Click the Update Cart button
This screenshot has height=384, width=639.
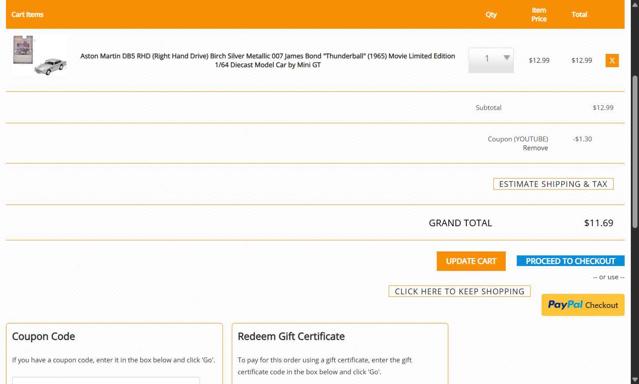coord(471,261)
